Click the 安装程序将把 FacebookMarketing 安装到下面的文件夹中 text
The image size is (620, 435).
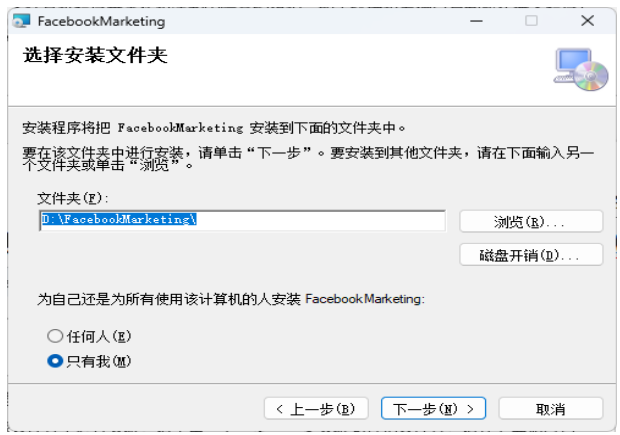(214, 128)
